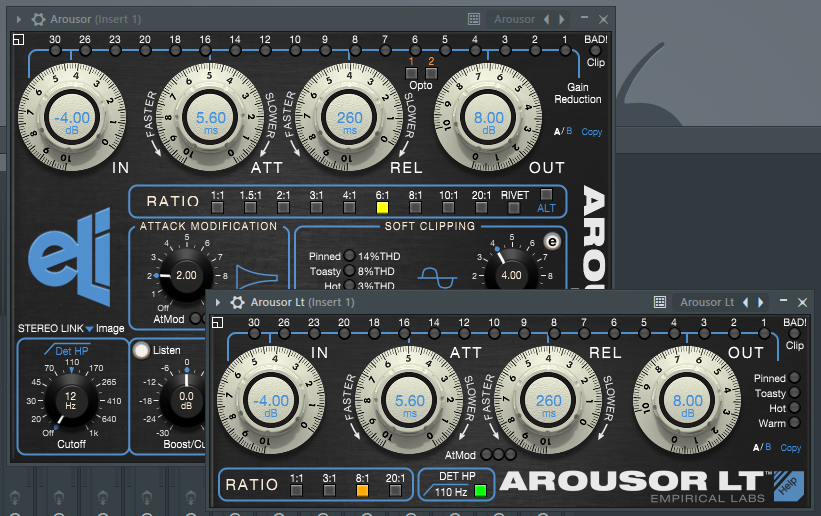Click the Arousor OUT knob showing 8.00 dB
The image size is (821, 516).
pyautogui.click(x=488, y=118)
